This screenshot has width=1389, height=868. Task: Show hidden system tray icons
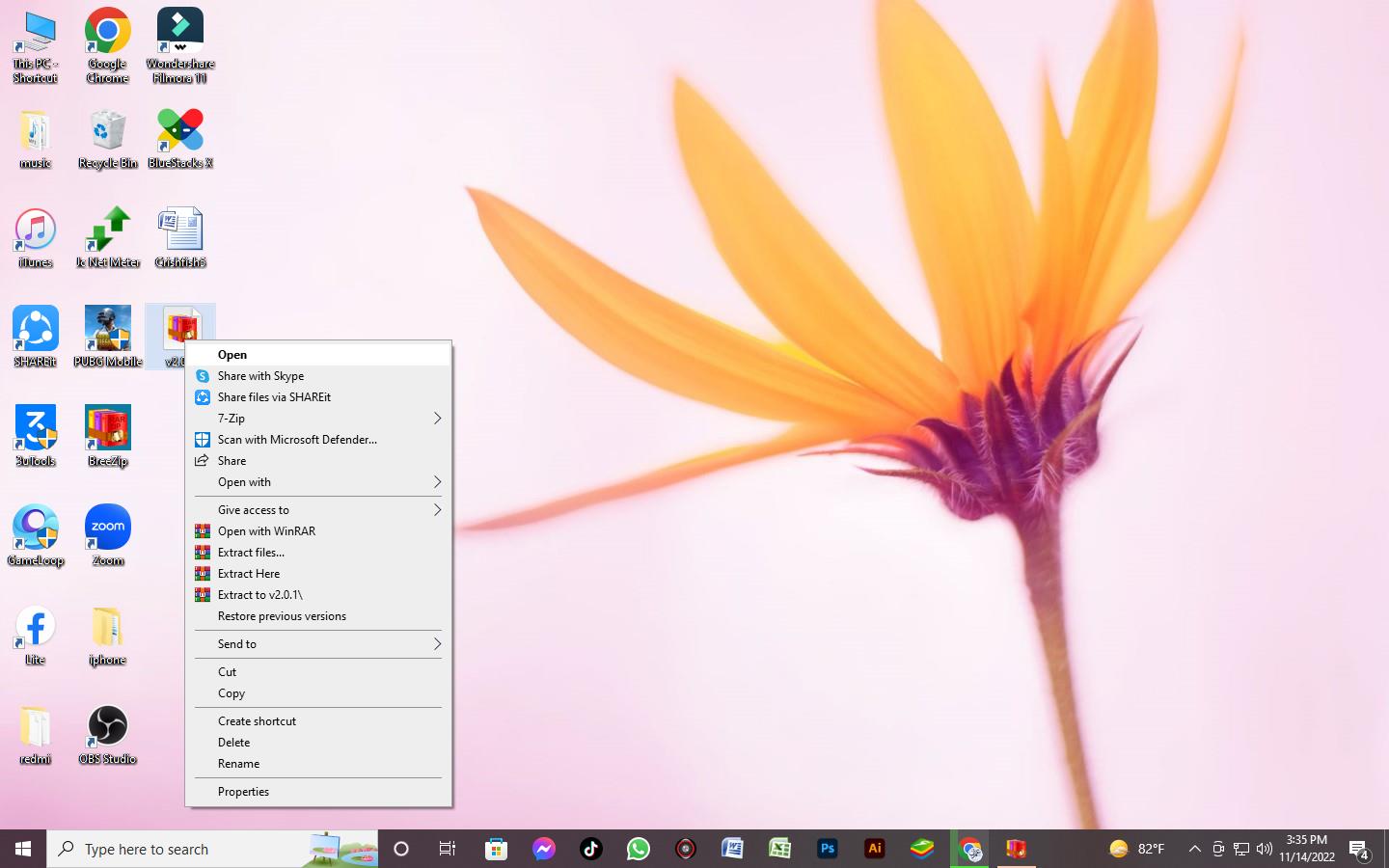(1194, 849)
